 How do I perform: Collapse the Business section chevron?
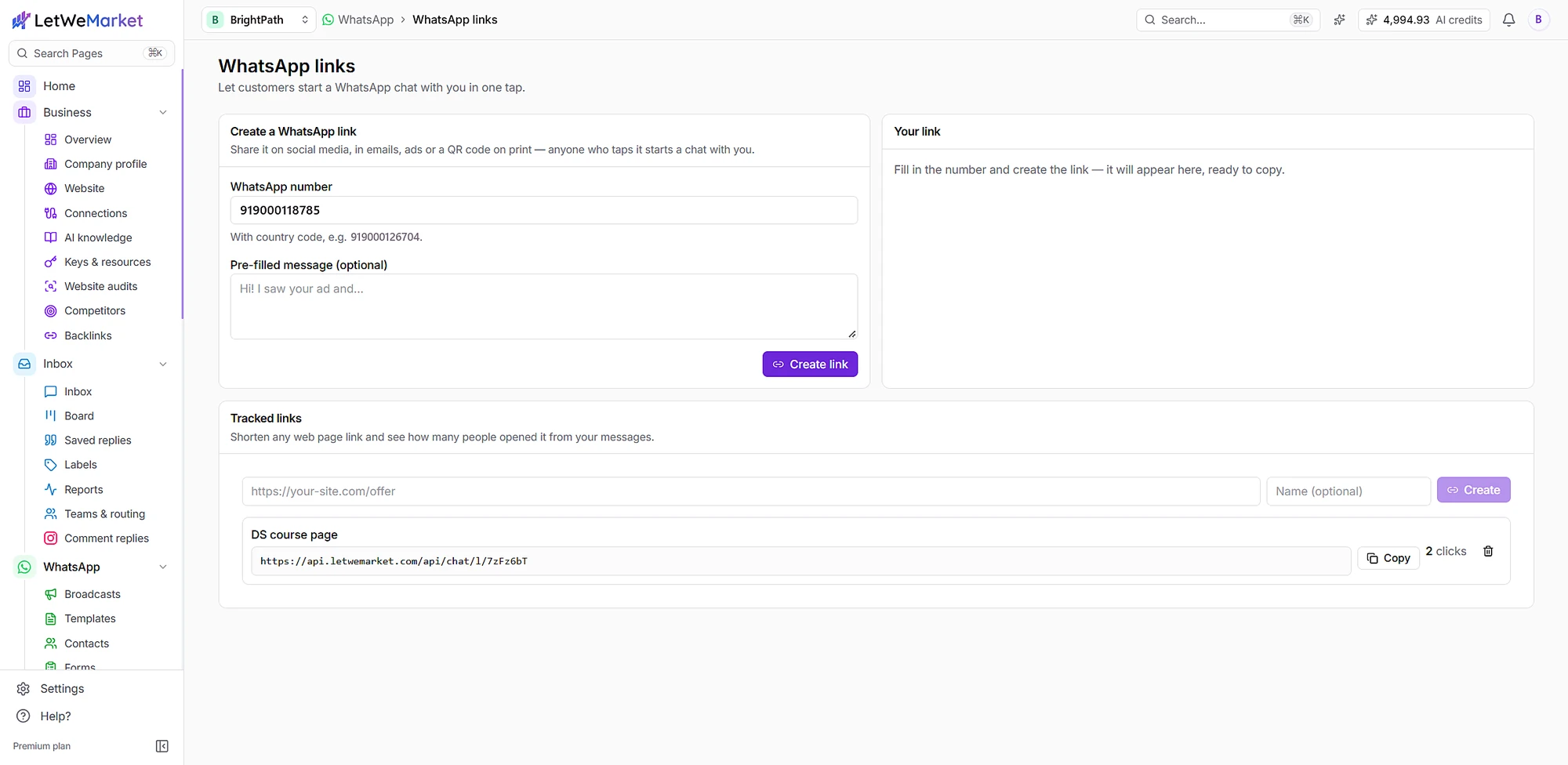163,113
